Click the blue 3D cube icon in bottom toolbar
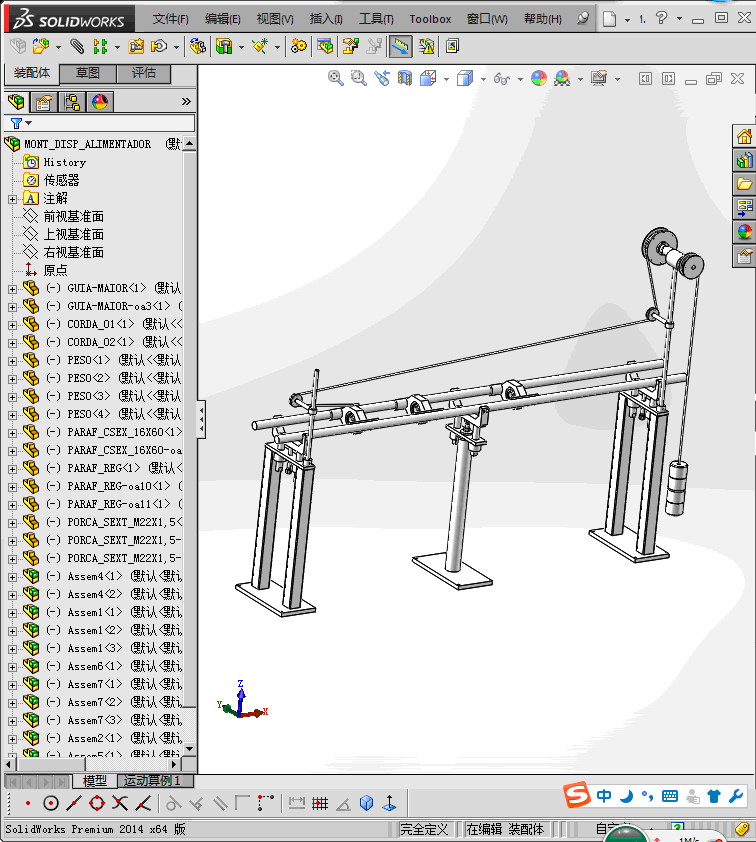Screen dimensions: 756x842 366,803
